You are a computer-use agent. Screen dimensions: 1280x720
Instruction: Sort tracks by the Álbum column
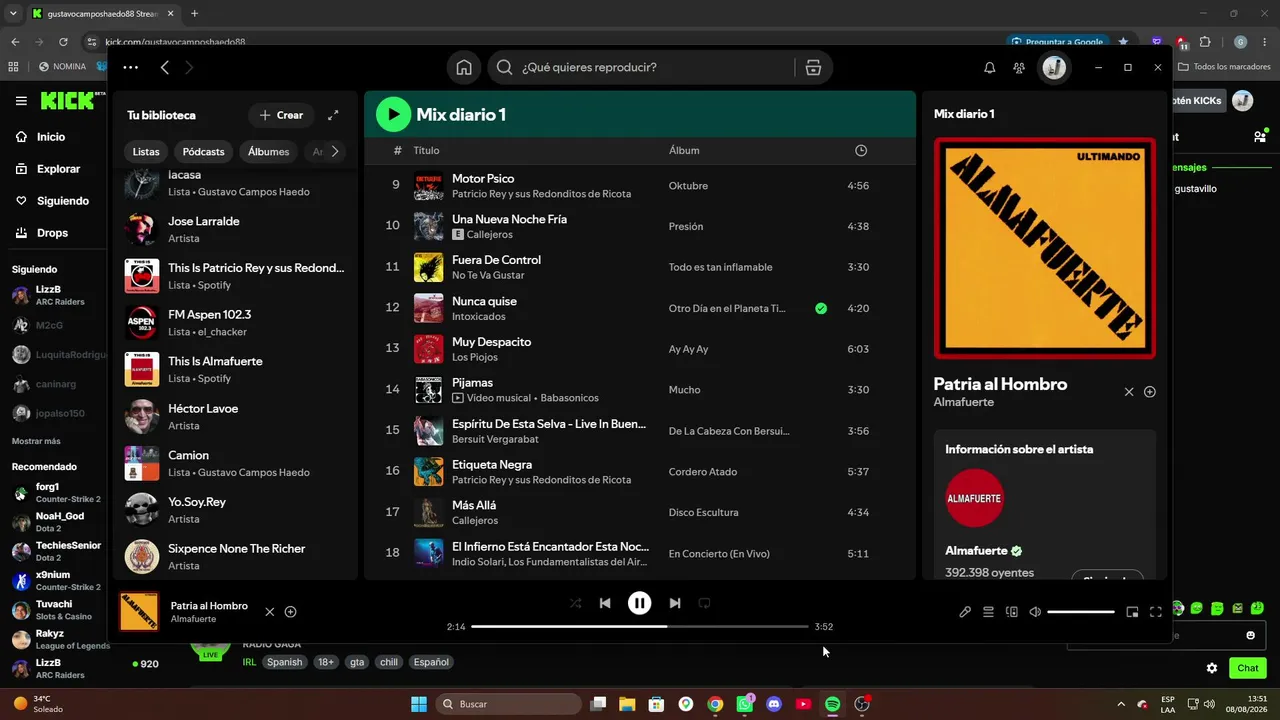pyautogui.click(x=684, y=150)
